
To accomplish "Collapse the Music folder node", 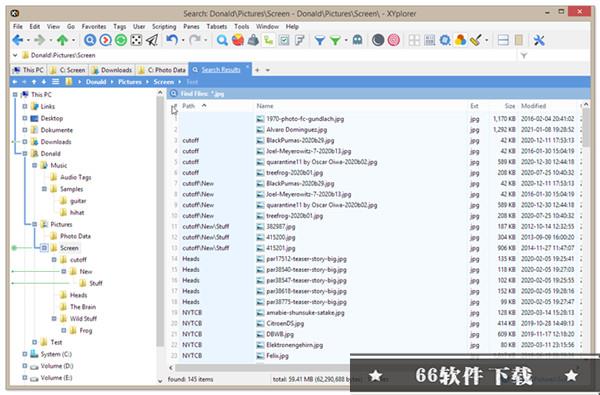I will click(x=34, y=165).
